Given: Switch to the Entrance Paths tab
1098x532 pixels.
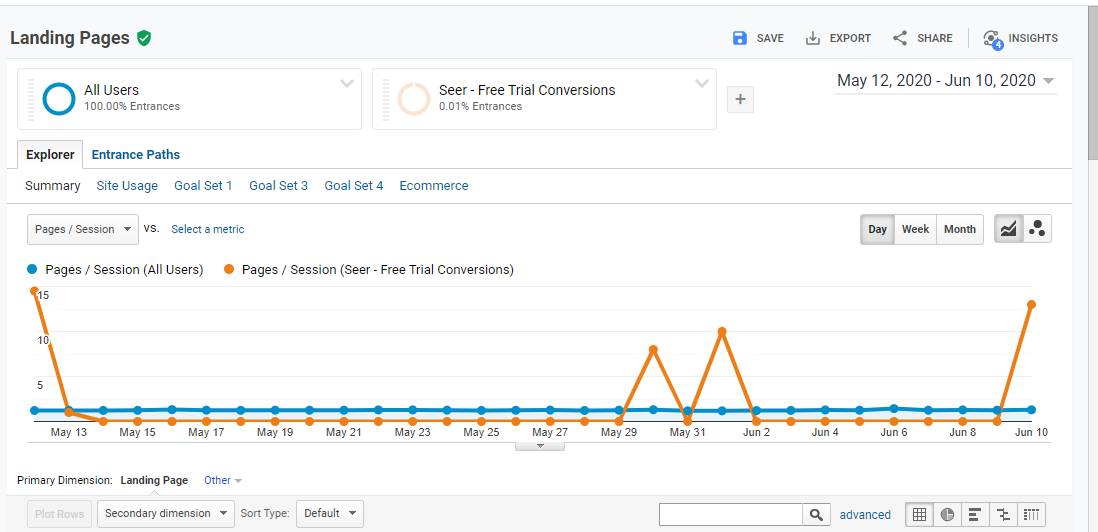Looking at the screenshot, I should click(x=136, y=155).
